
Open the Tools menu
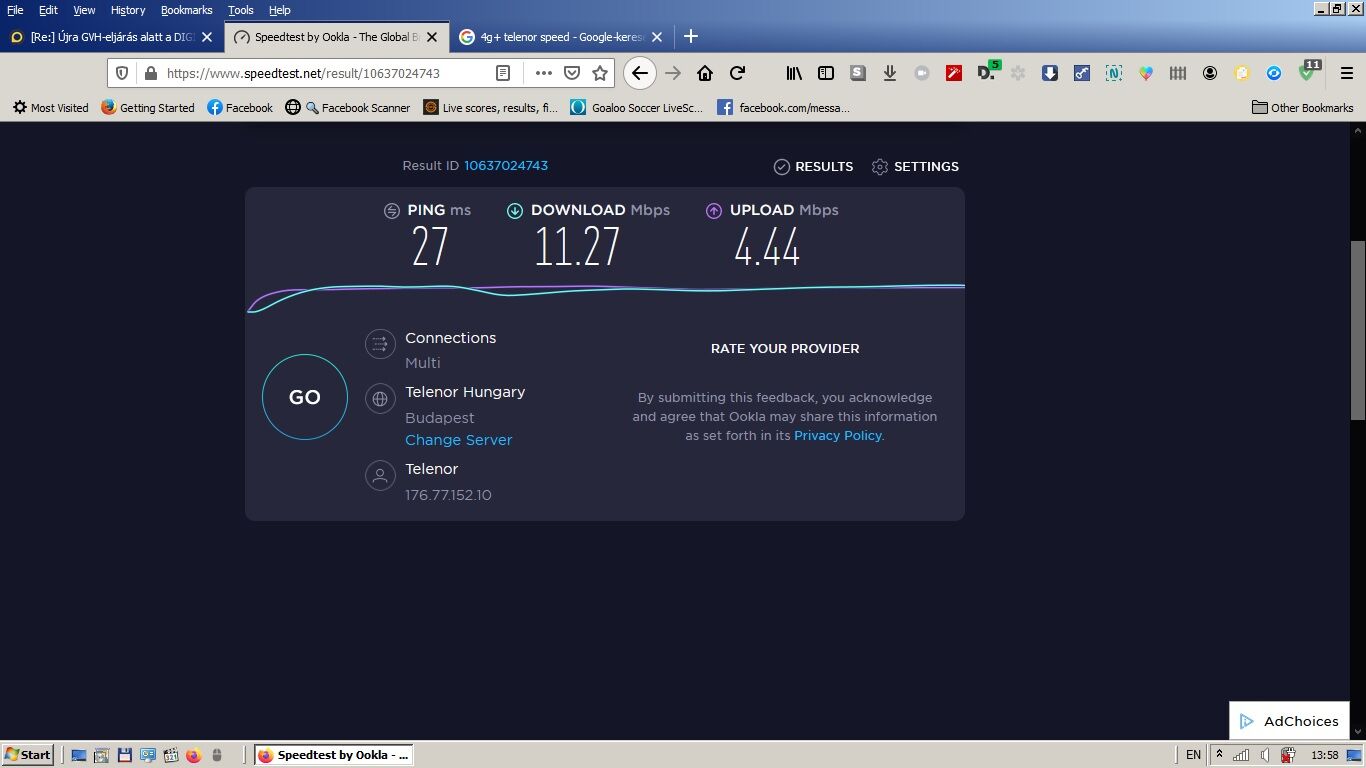pos(241,10)
